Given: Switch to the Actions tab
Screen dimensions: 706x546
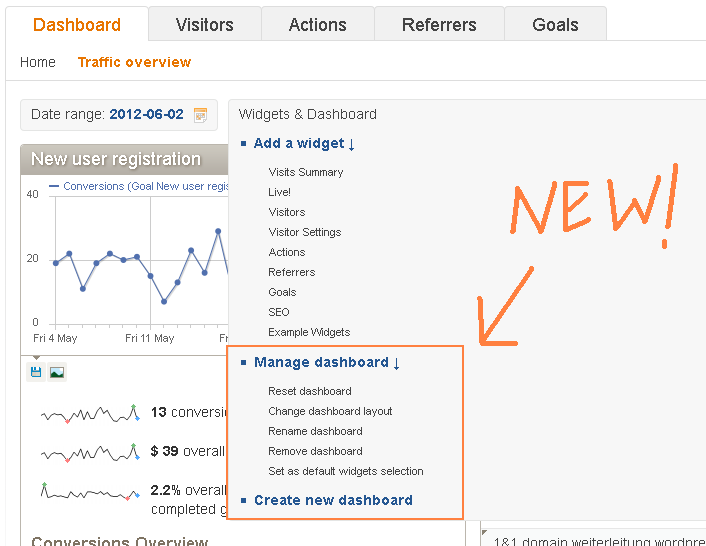Looking at the screenshot, I should point(318,25).
